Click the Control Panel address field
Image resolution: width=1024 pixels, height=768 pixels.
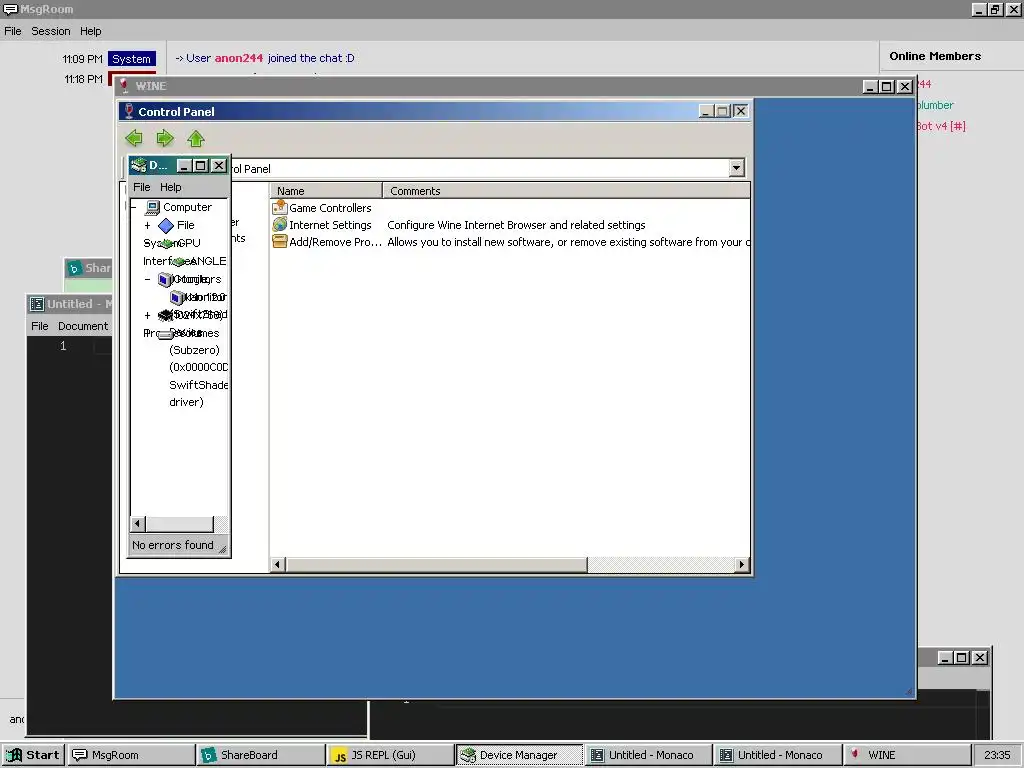tap(479, 168)
